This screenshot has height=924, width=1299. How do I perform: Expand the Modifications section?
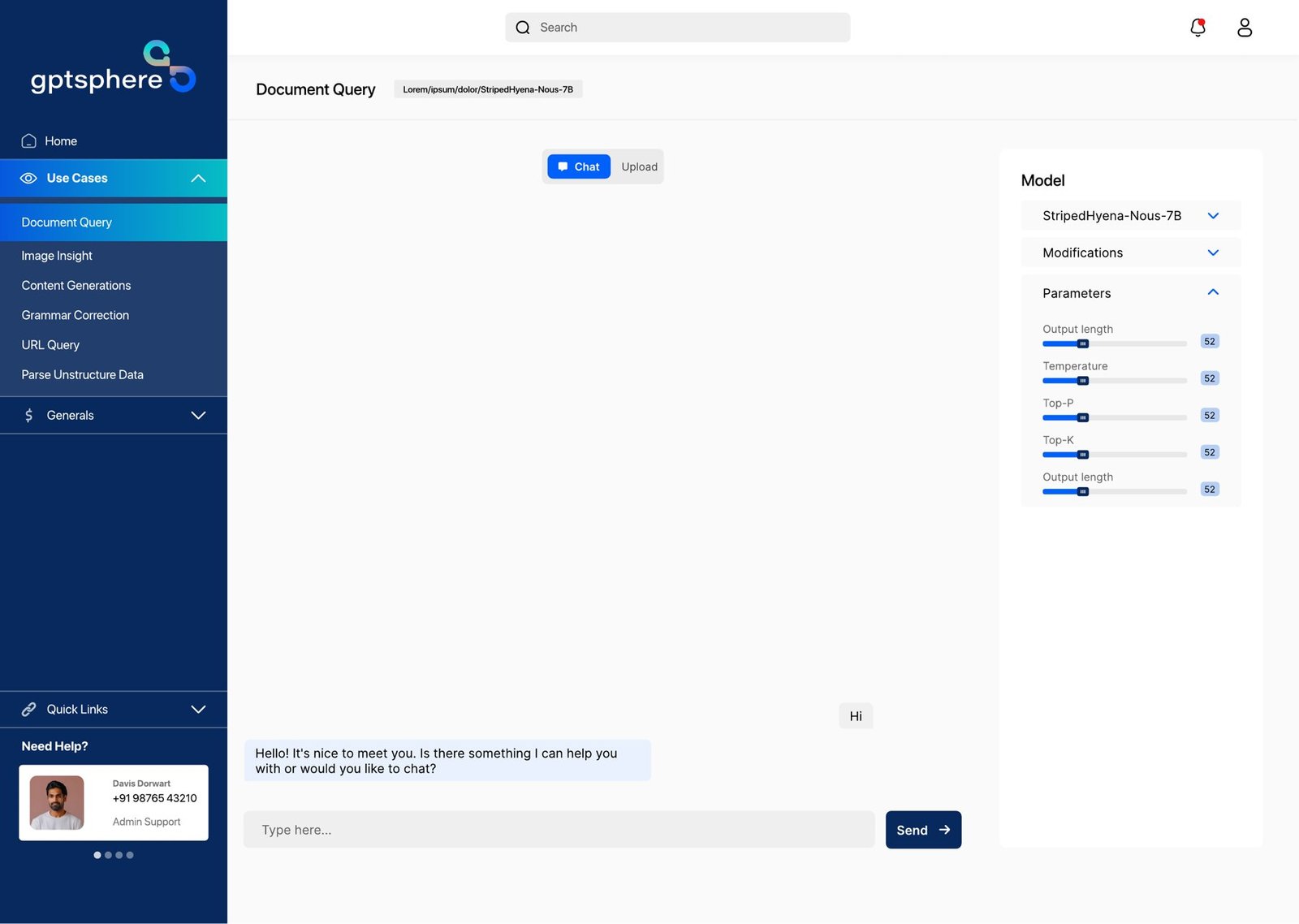pos(1131,253)
